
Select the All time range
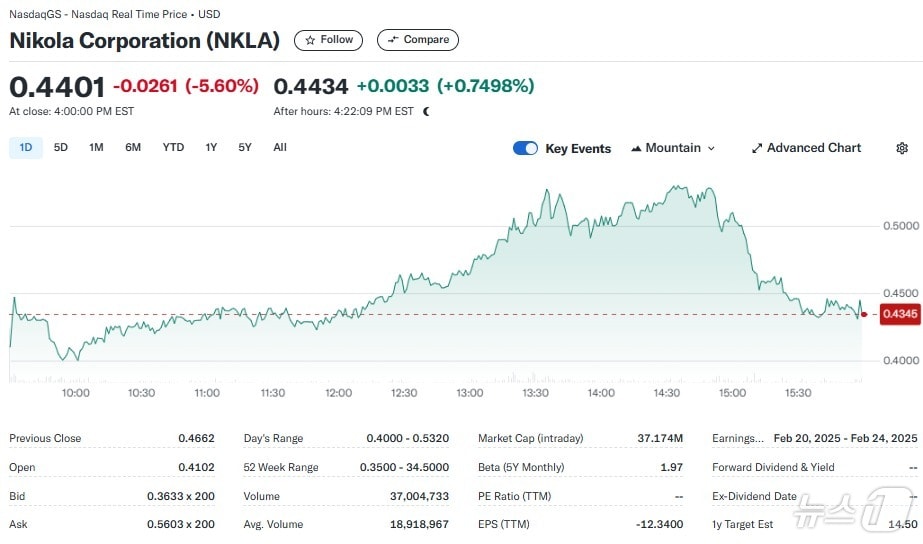point(280,148)
